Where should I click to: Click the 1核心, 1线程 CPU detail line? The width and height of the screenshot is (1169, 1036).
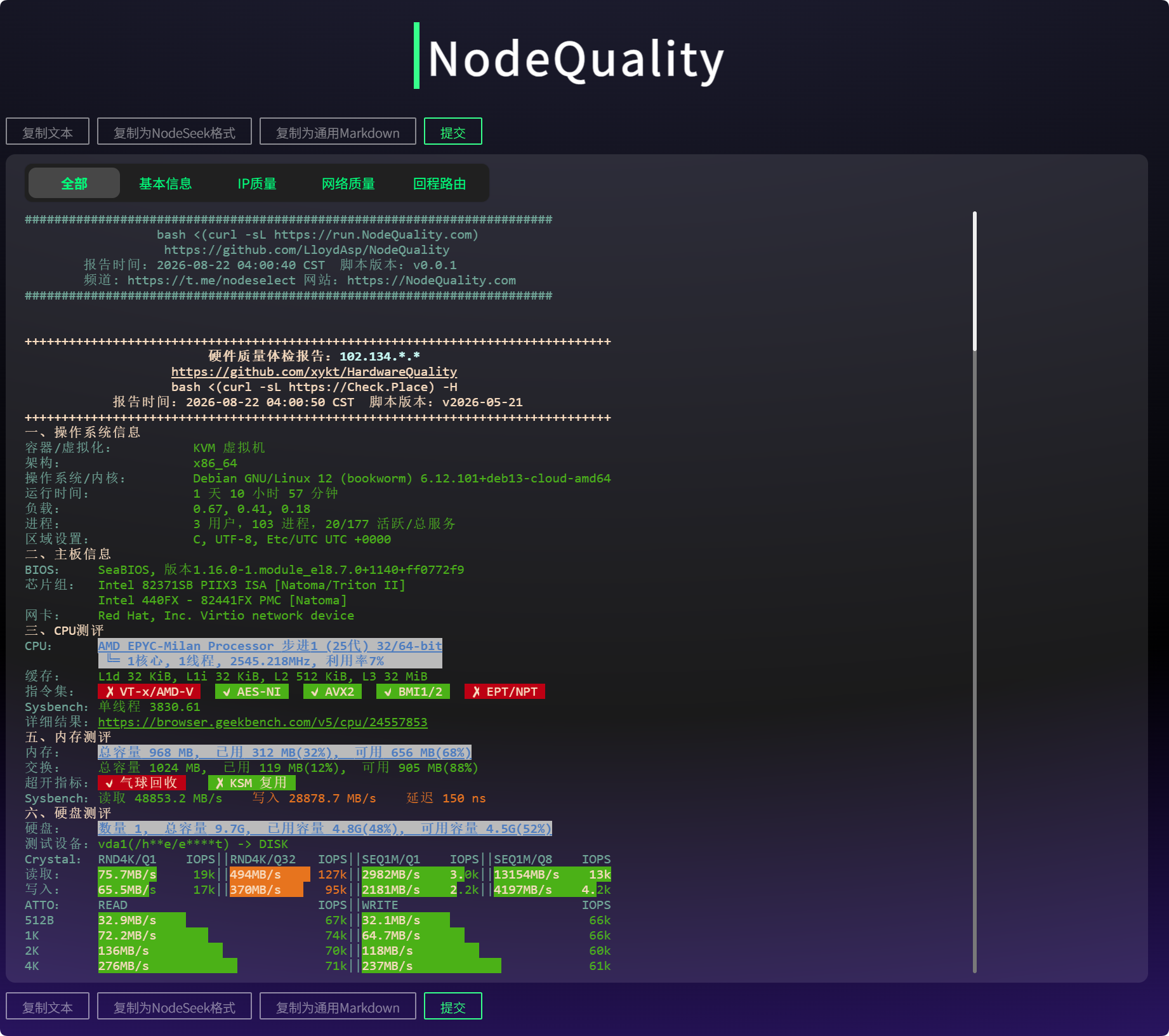coord(270,661)
